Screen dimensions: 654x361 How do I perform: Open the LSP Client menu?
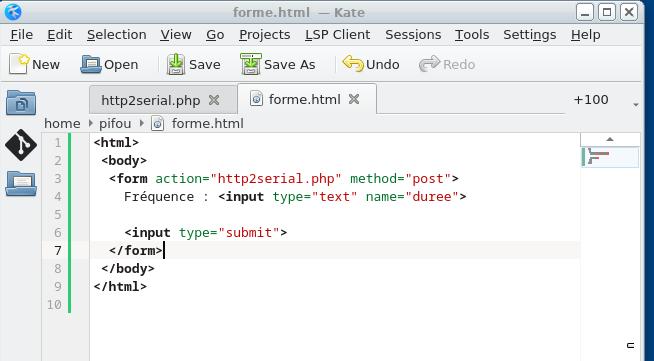click(x=337, y=35)
